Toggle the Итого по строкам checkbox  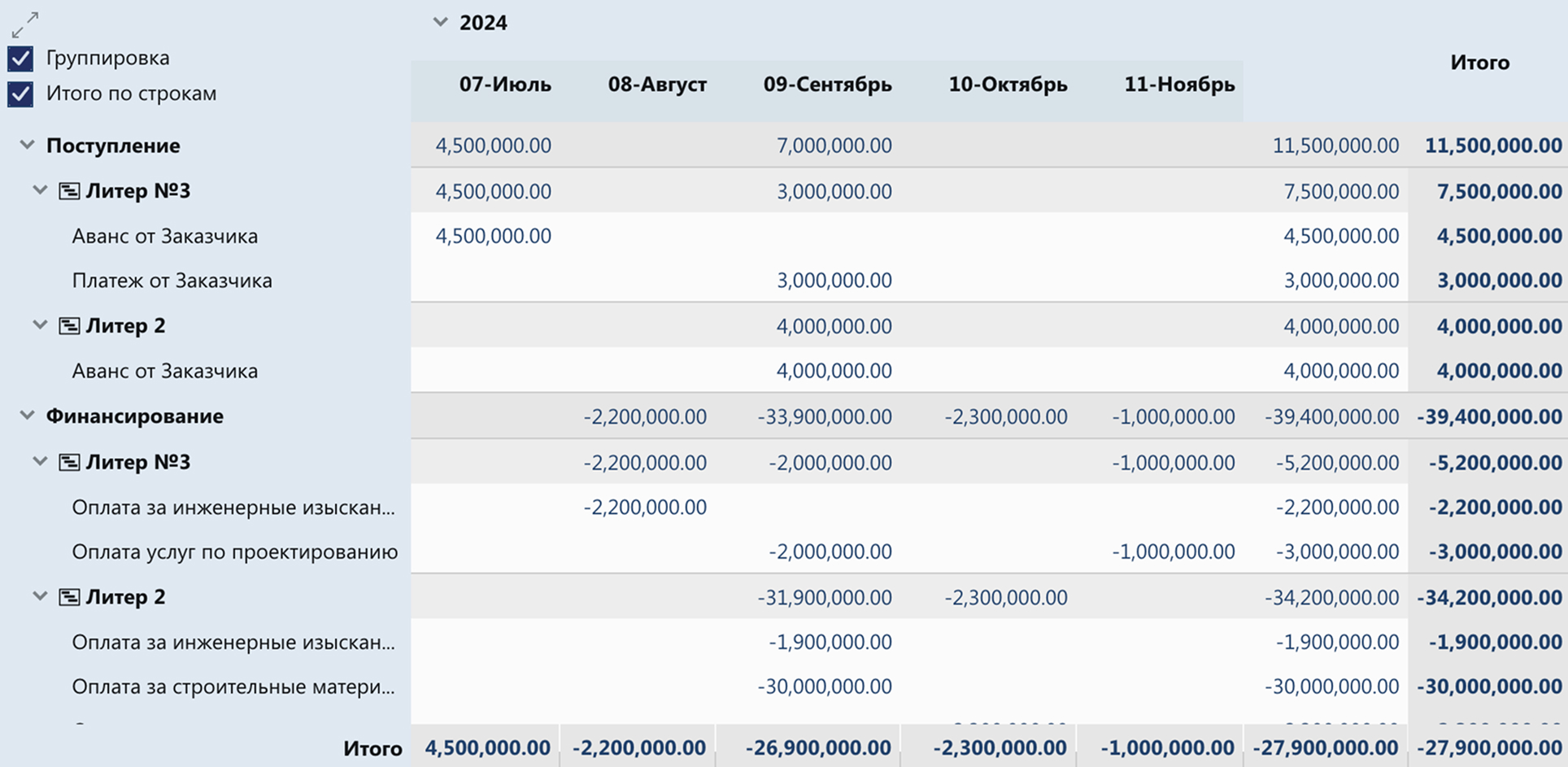click(20, 94)
